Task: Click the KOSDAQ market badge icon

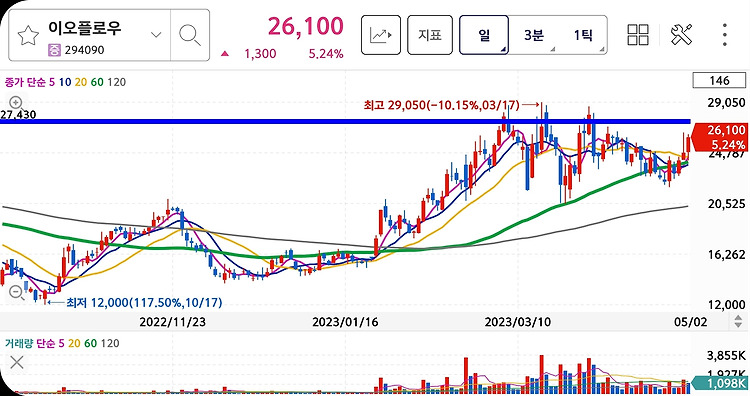Action: coord(55,50)
